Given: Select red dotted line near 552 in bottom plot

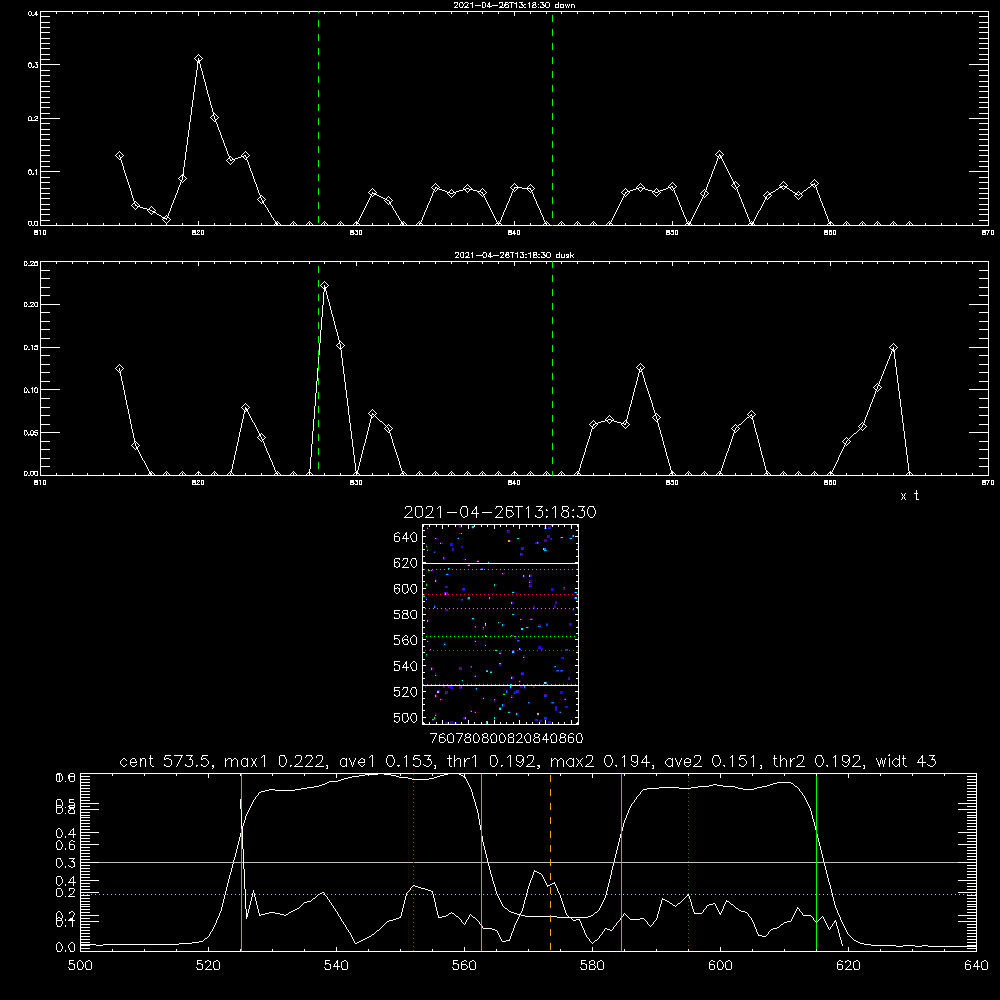Looking at the screenshot, I should 414,862.
